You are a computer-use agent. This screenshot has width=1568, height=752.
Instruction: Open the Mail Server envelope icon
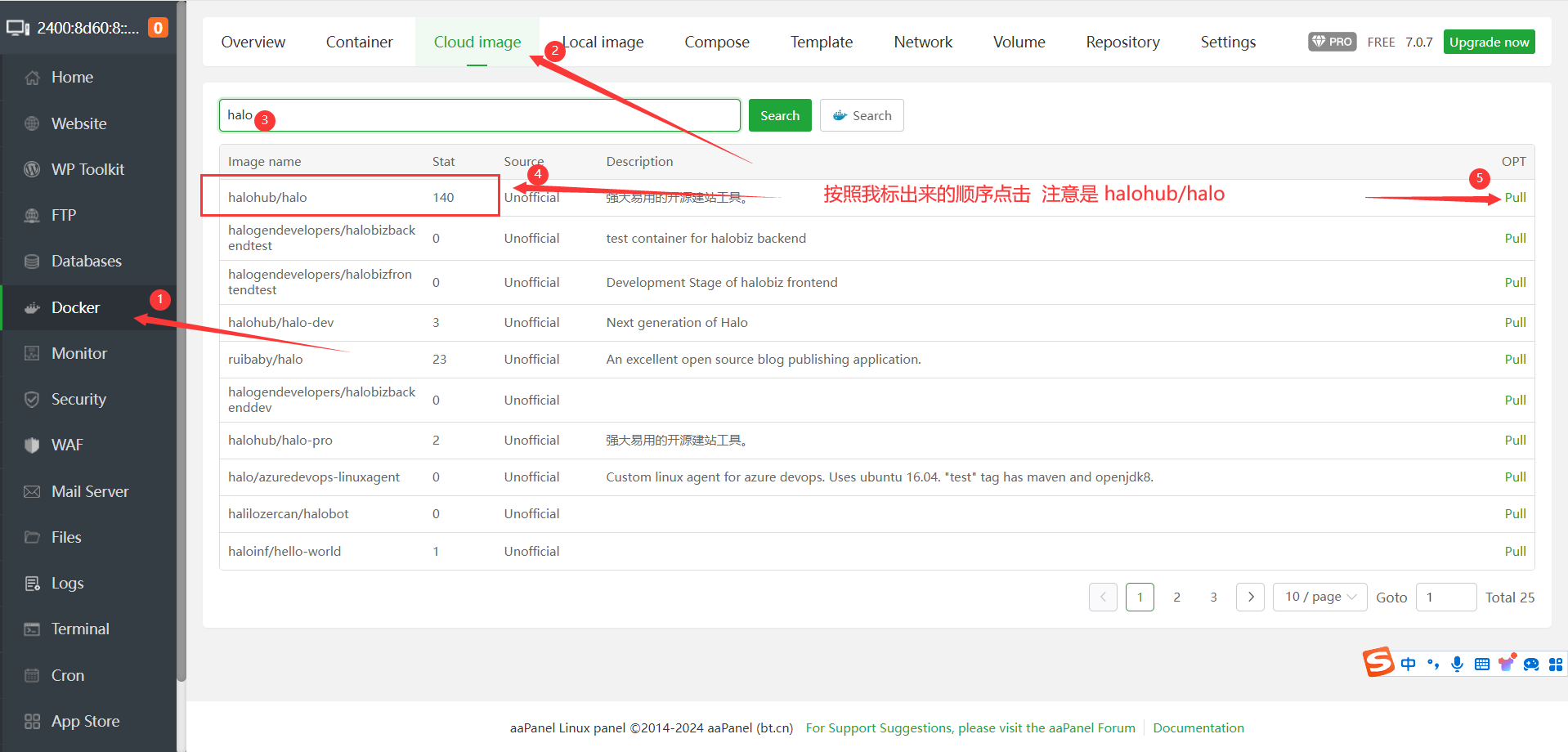tap(32, 491)
